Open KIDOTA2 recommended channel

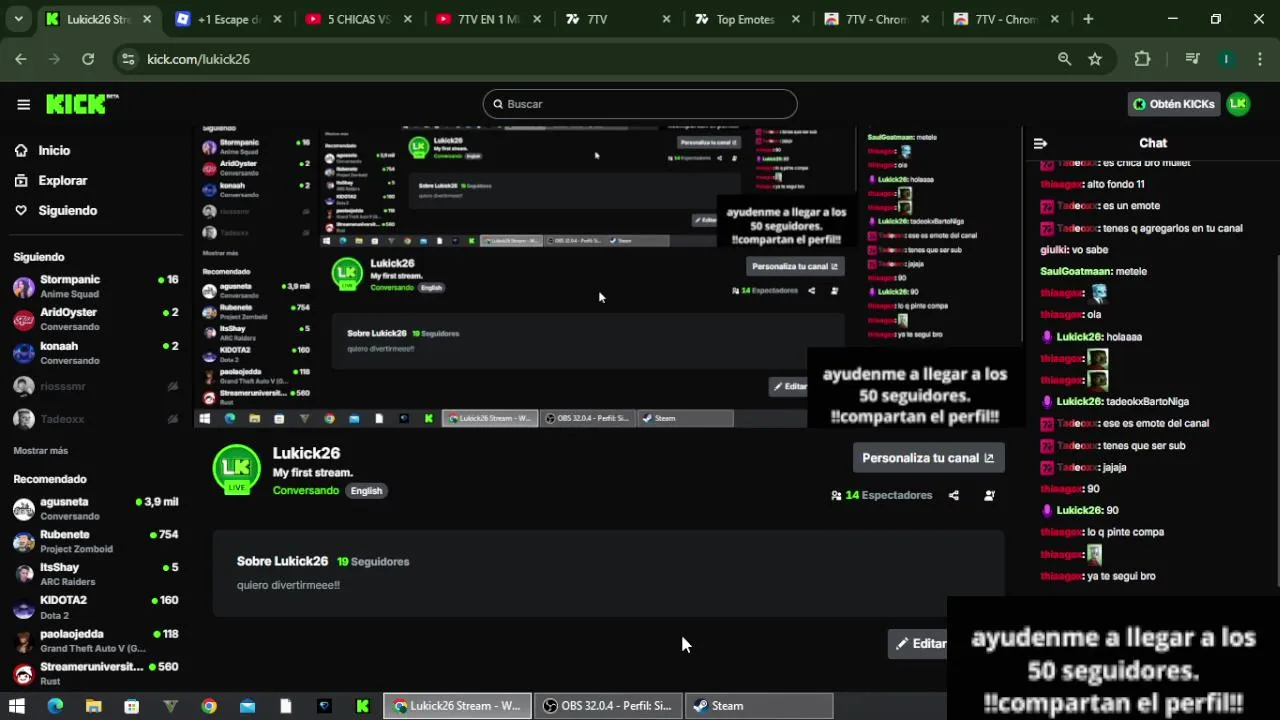[x=96, y=607]
